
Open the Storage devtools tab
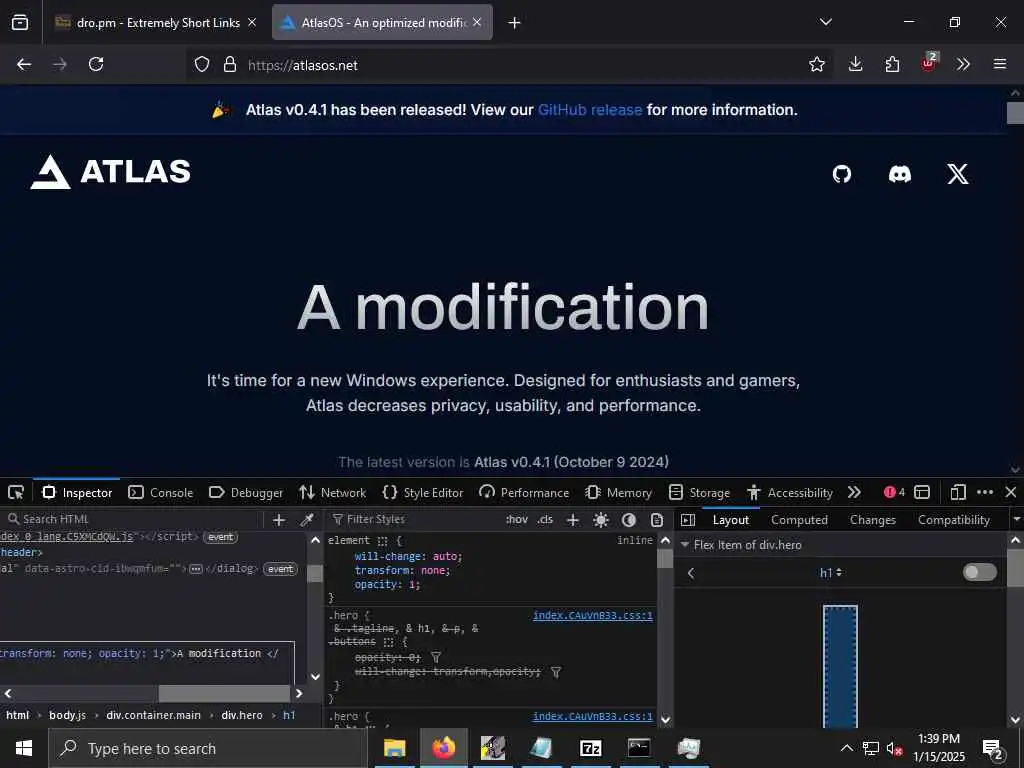coord(699,492)
